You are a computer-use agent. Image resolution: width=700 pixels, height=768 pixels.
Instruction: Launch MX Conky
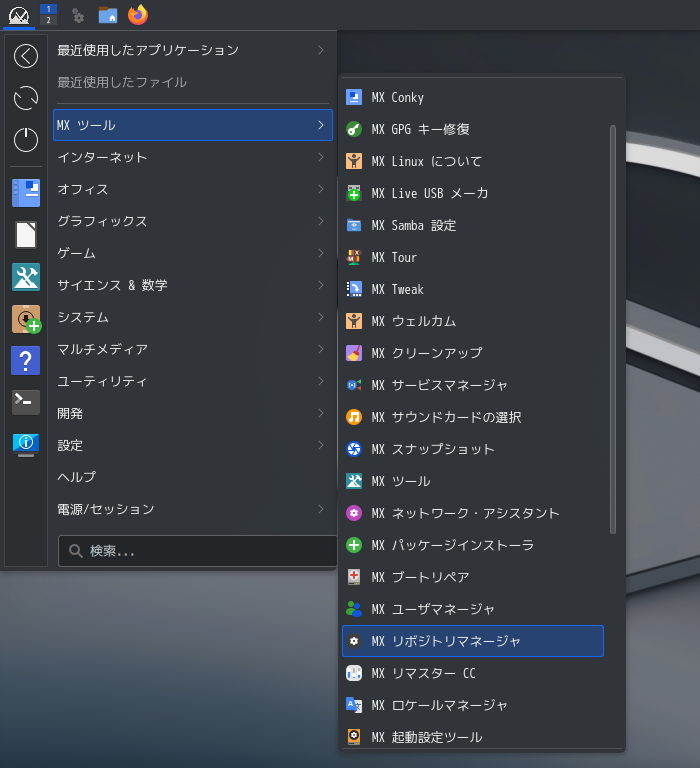pyautogui.click(x=473, y=97)
